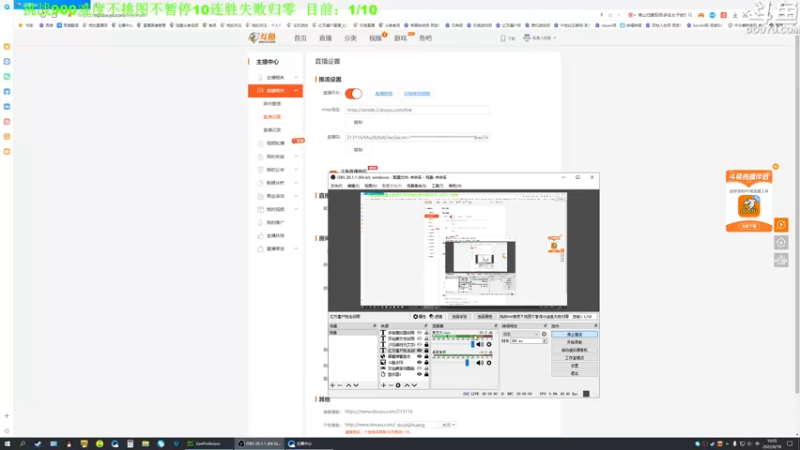Add a new source with plus icon
Screen dimensions: 800x450
(384, 386)
